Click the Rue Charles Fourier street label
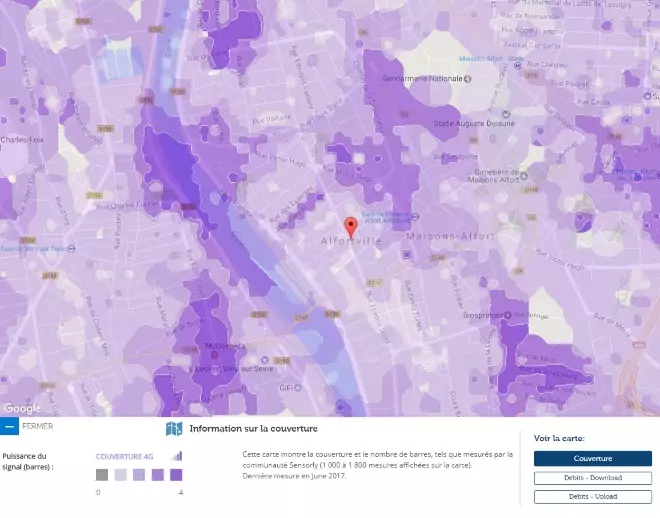Screen dimensions: 660x518 point(127,205)
